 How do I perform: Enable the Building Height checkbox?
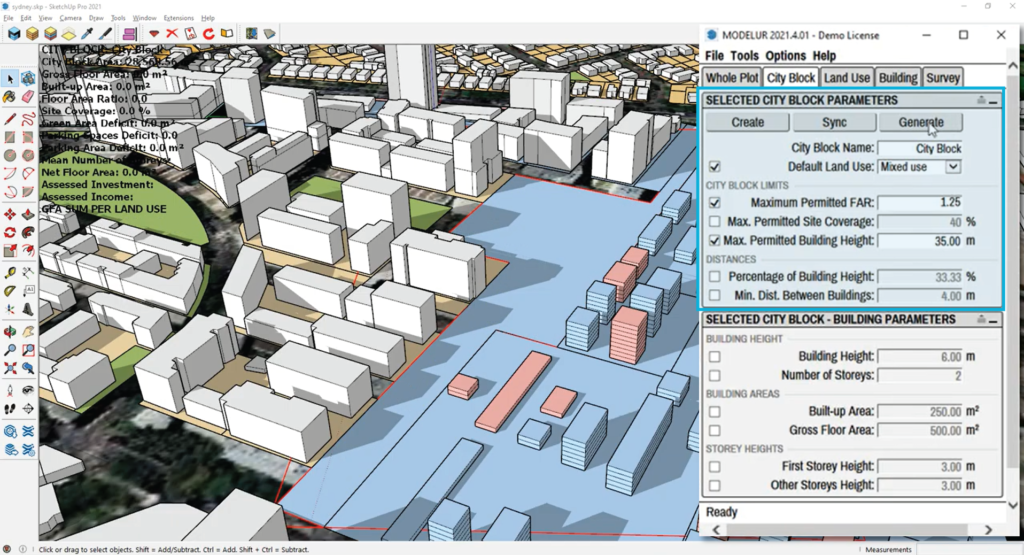click(714, 357)
